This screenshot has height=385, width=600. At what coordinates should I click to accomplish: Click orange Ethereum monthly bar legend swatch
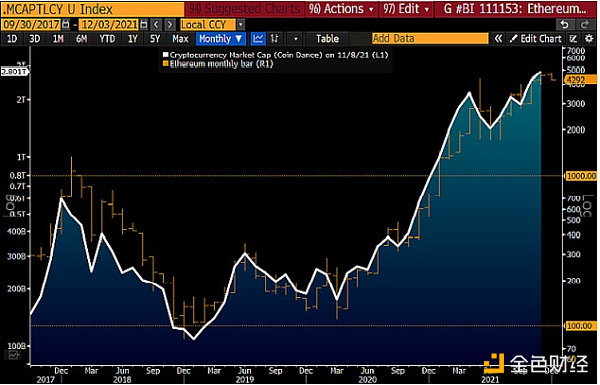click(166, 64)
